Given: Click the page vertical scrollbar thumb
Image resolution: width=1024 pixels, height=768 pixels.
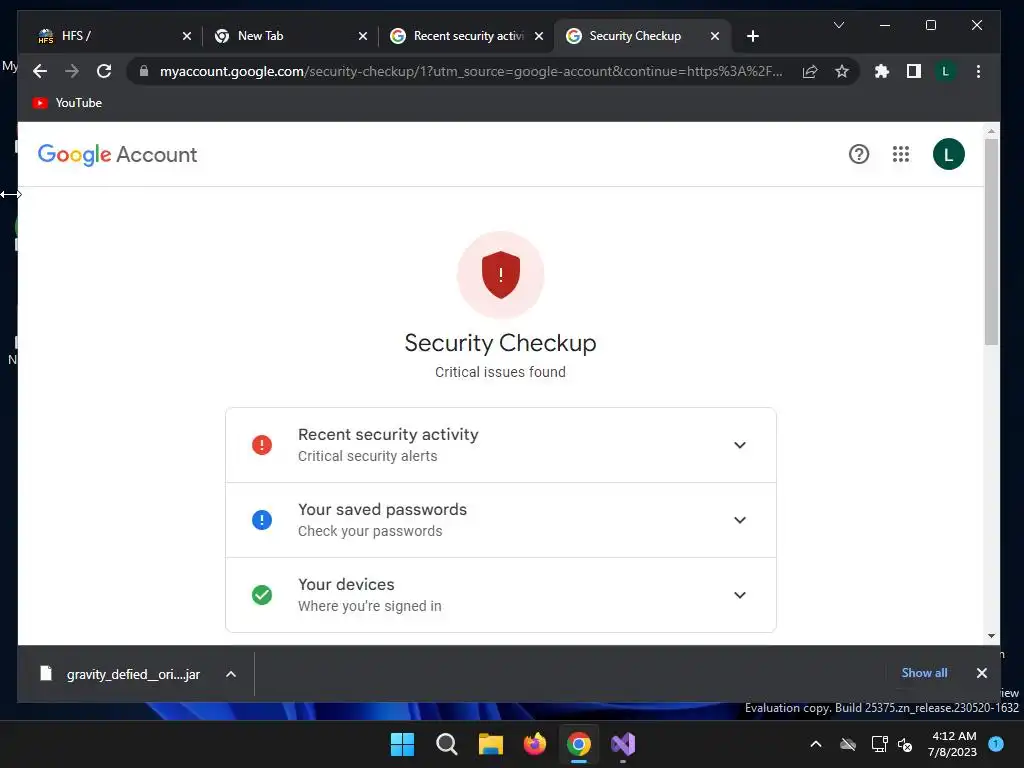Looking at the screenshot, I should pos(991,242).
